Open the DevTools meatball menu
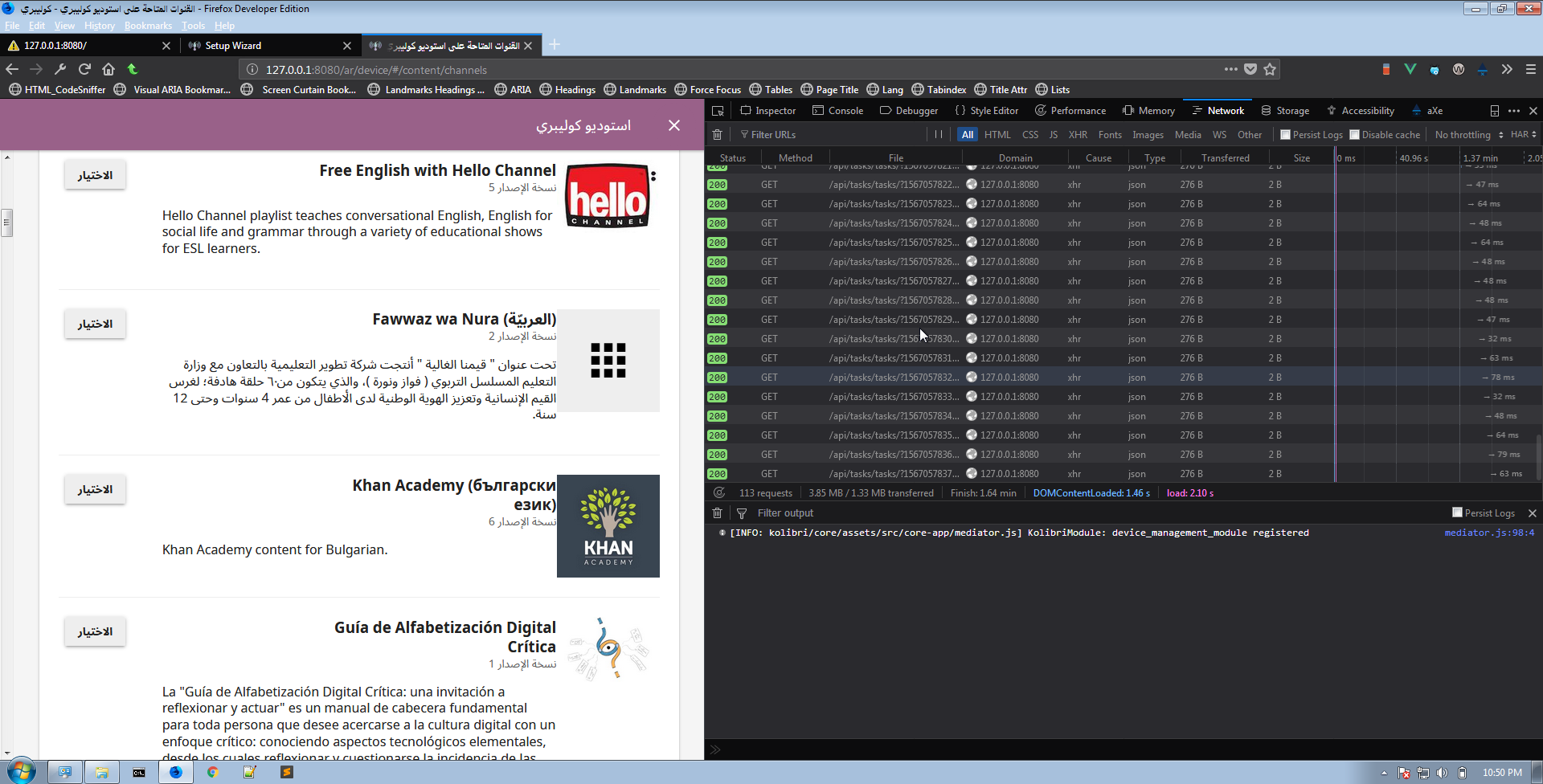Screen dimensions: 1543x784 click(1513, 110)
